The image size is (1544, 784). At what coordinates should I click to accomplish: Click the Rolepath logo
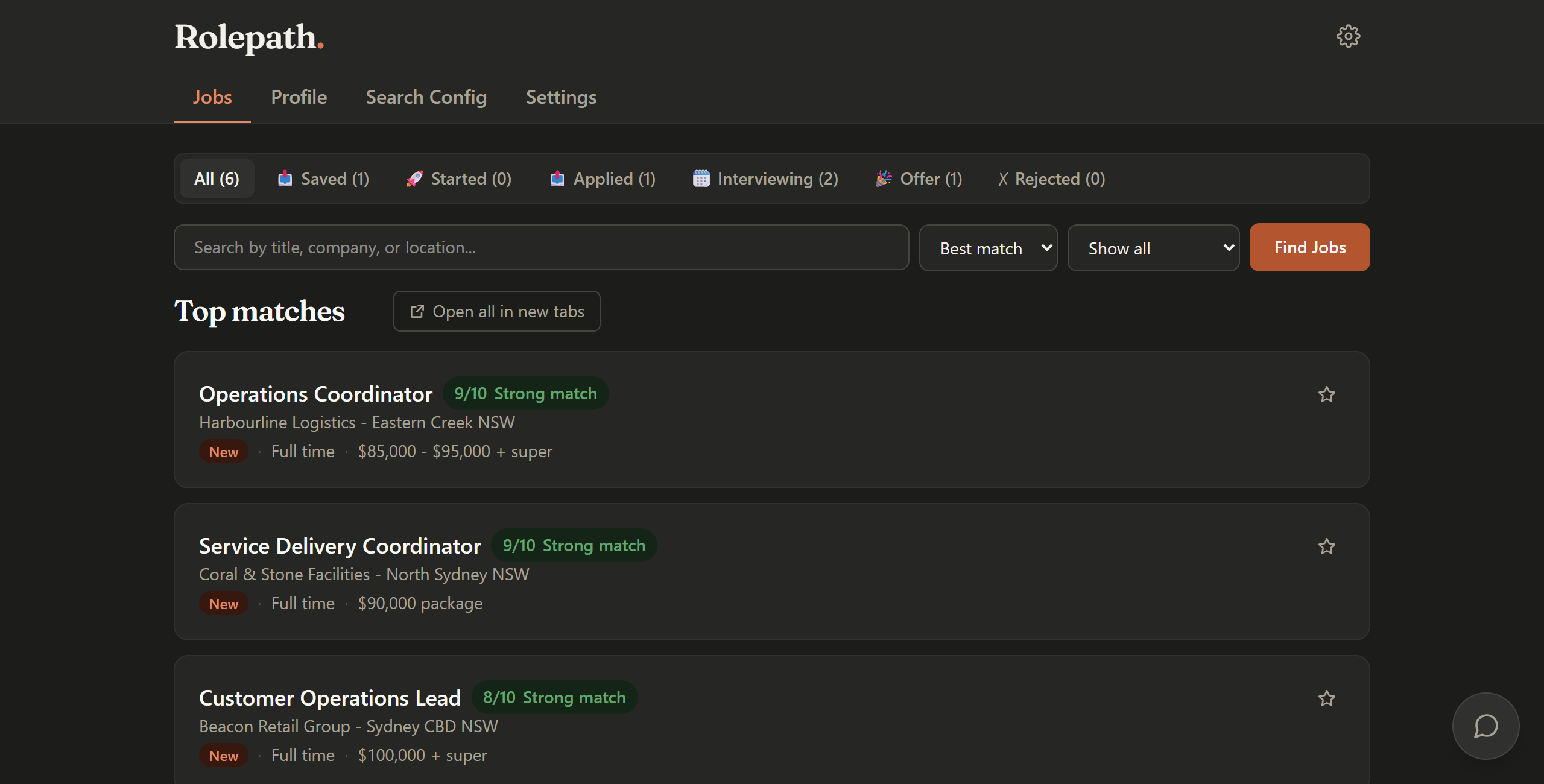(249, 37)
